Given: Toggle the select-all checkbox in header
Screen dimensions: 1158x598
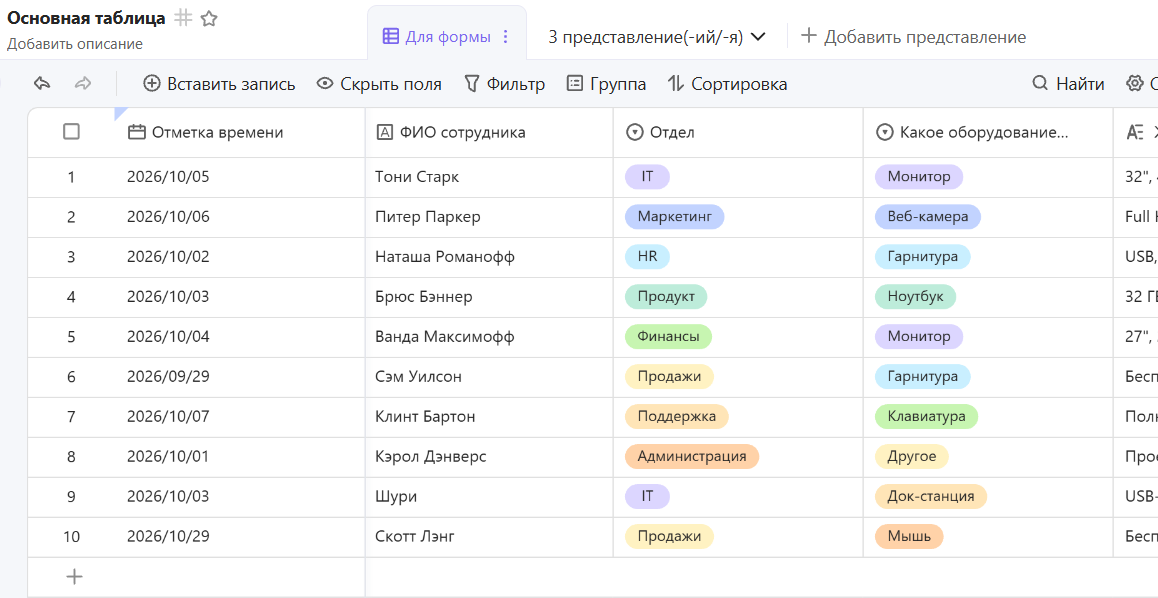Looking at the screenshot, I should point(72,131).
